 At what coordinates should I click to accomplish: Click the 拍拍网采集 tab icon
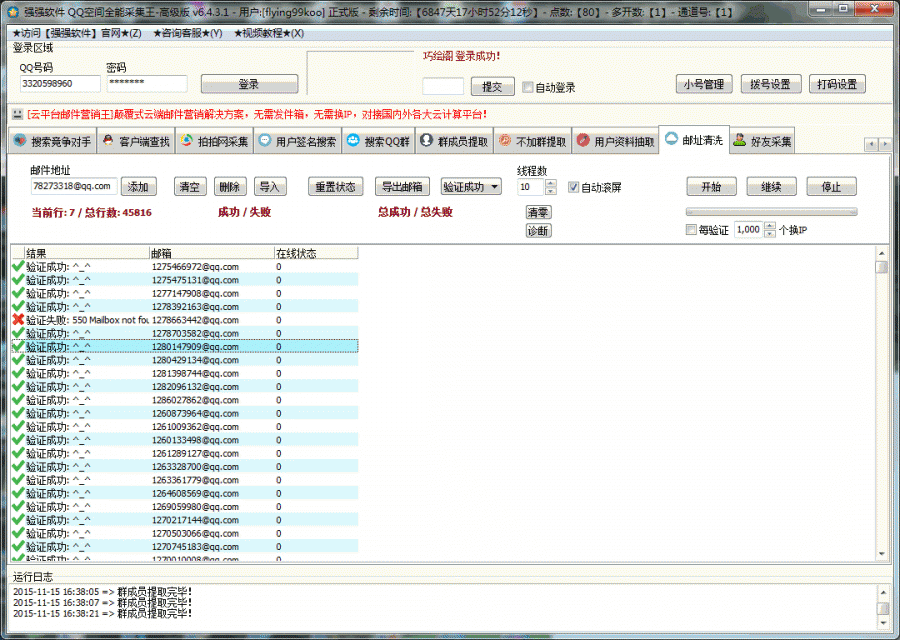pyautogui.click(x=187, y=141)
